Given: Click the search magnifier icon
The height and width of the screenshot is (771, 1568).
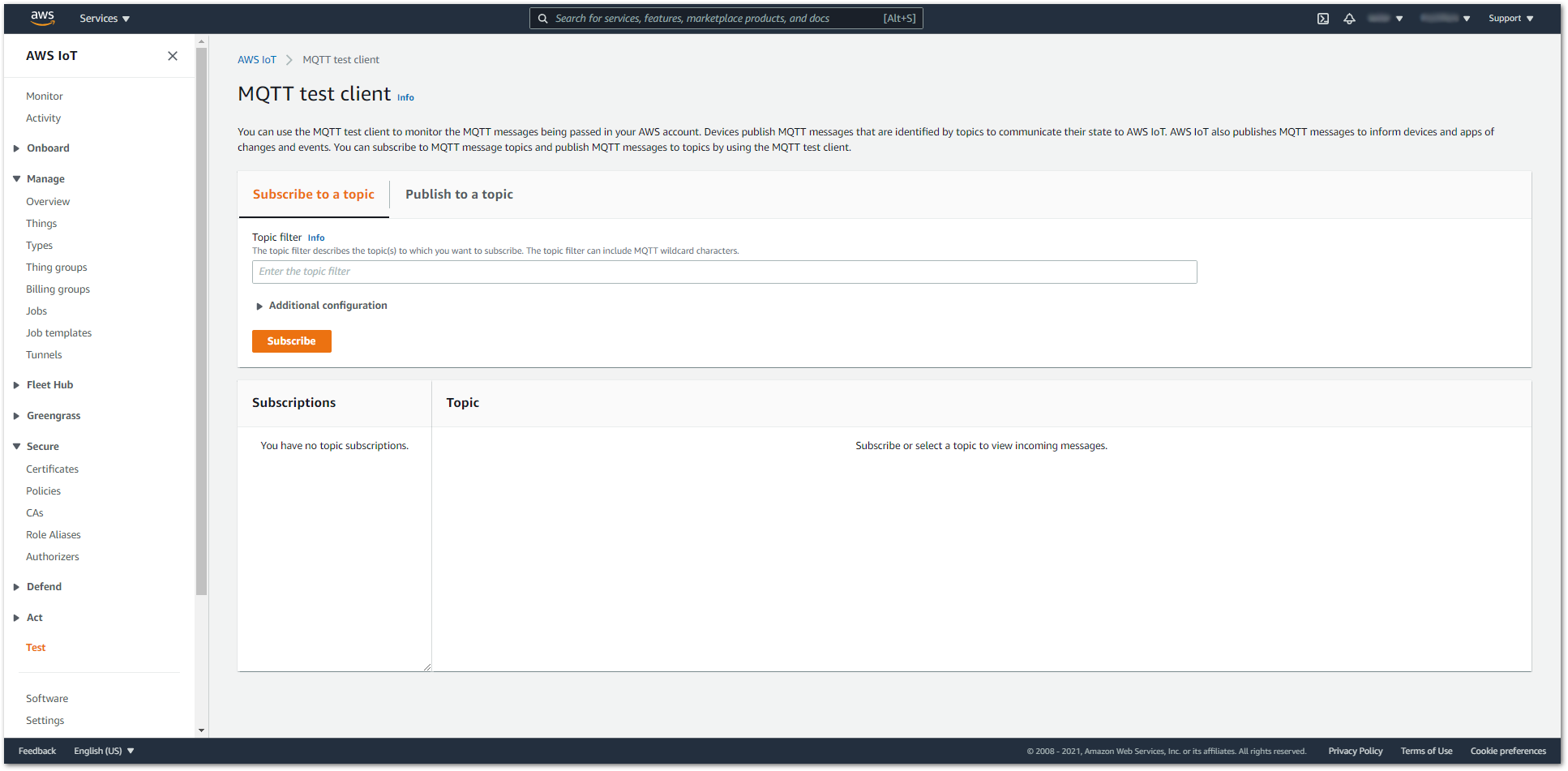Looking at the screenshot, I should click(x=543, y=18).
